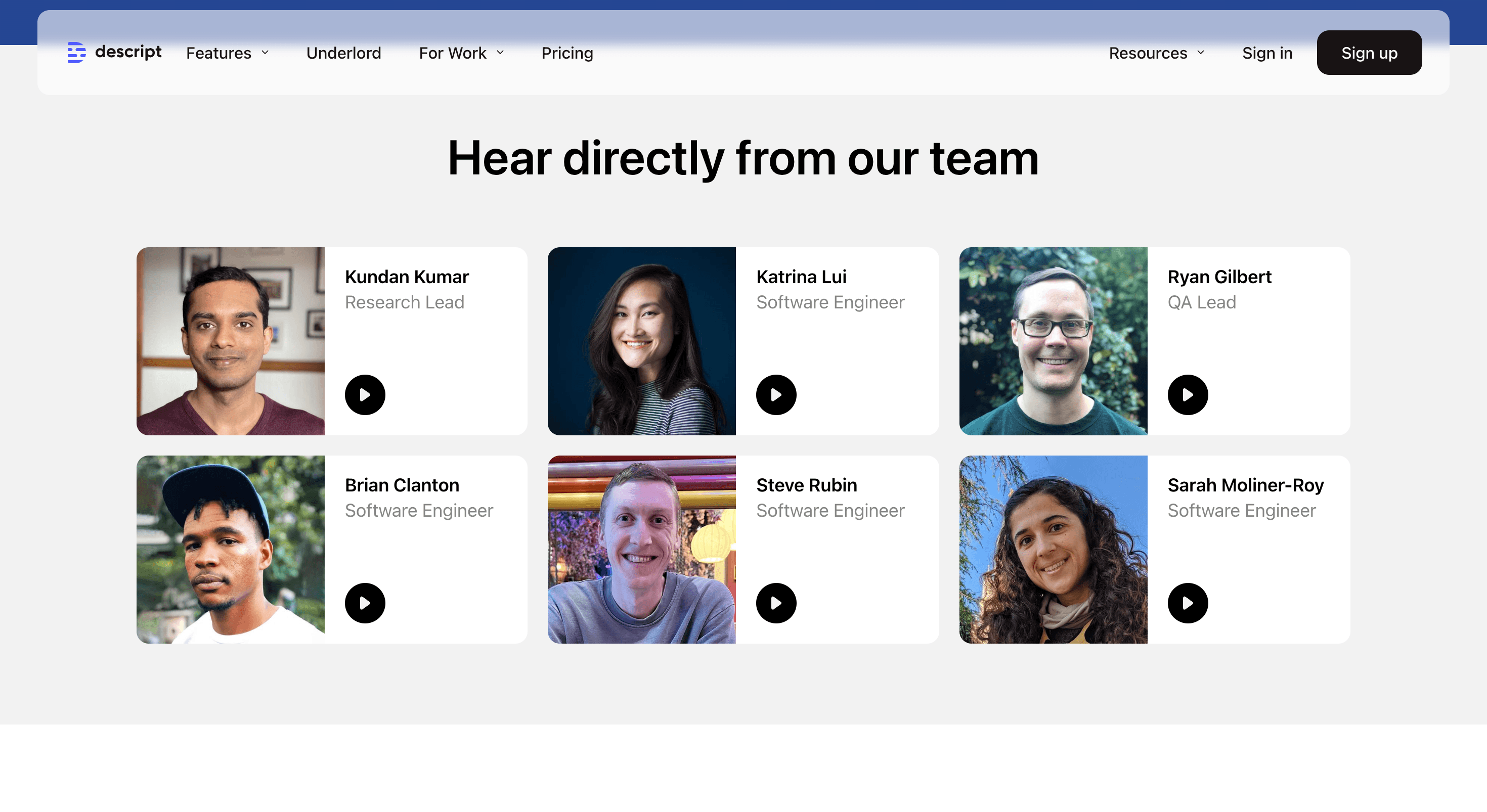The width and height of the screenshot is (1487, 812).
Task: Click Steve Rubin's portrait photo
Action: click(641, 550)
